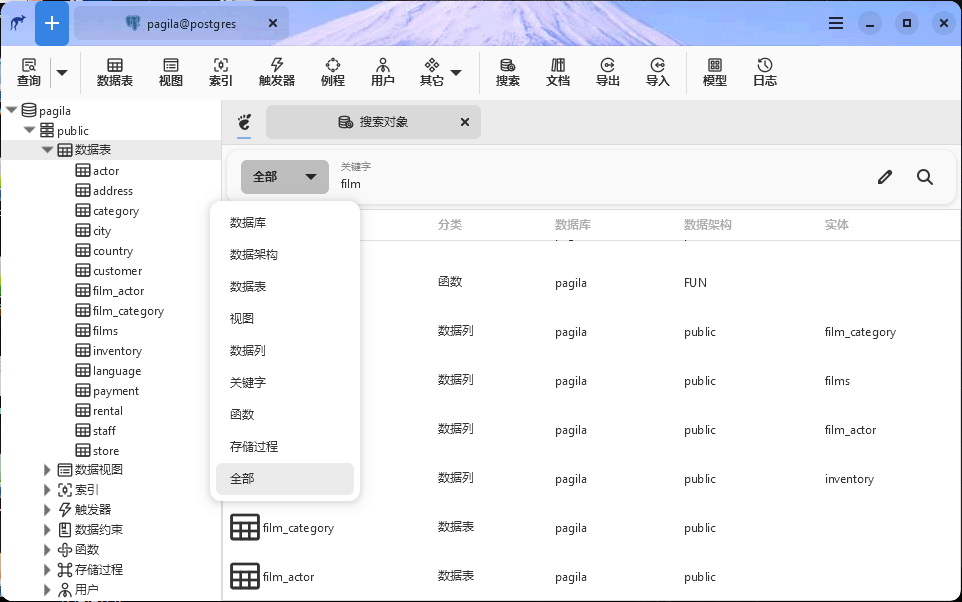Click the pencil edit button

[x=884, y=176]
